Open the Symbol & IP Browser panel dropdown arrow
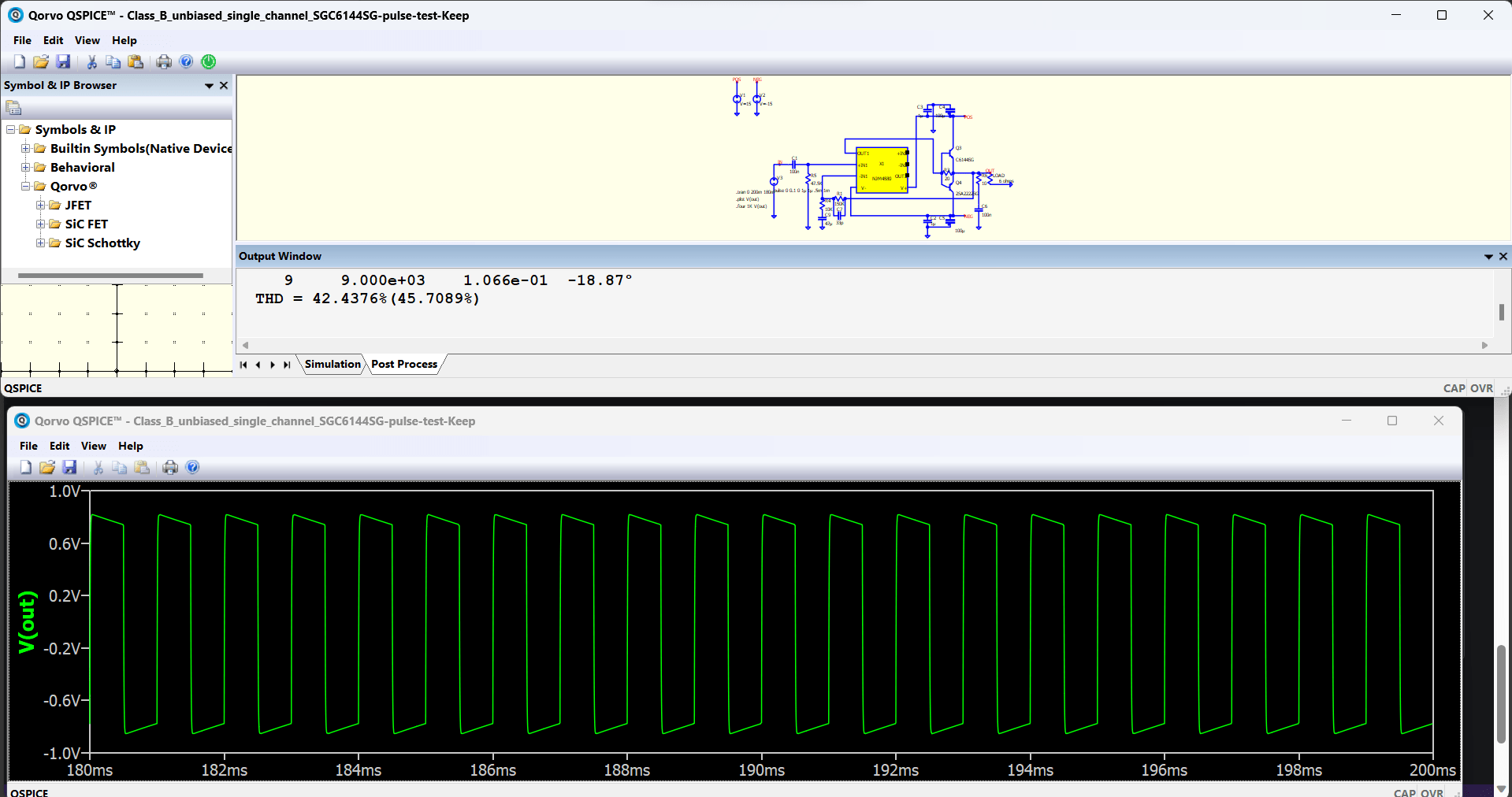The height and width of the screenshot is (797, 1512). [x=209, y=86]
